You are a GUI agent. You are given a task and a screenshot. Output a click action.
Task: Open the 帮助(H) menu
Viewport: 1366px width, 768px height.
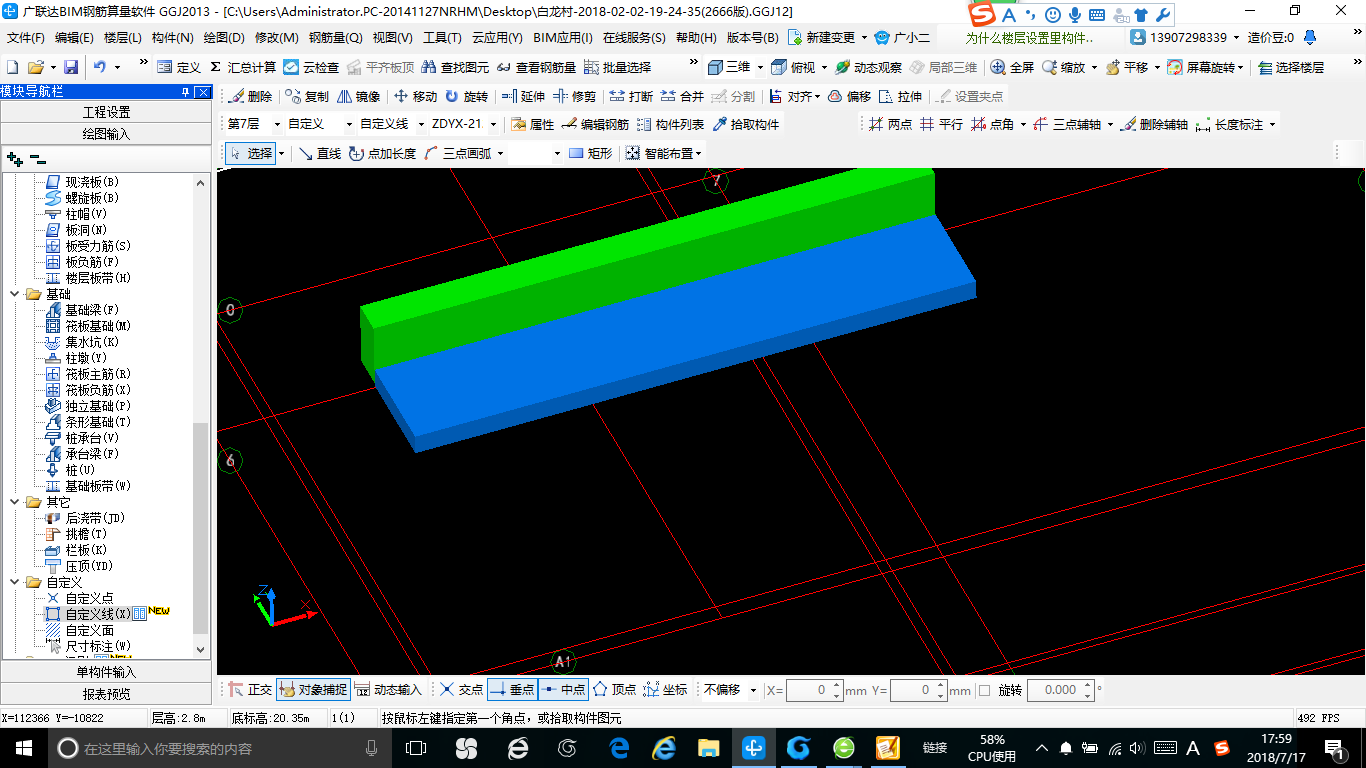tap(696, 37)
